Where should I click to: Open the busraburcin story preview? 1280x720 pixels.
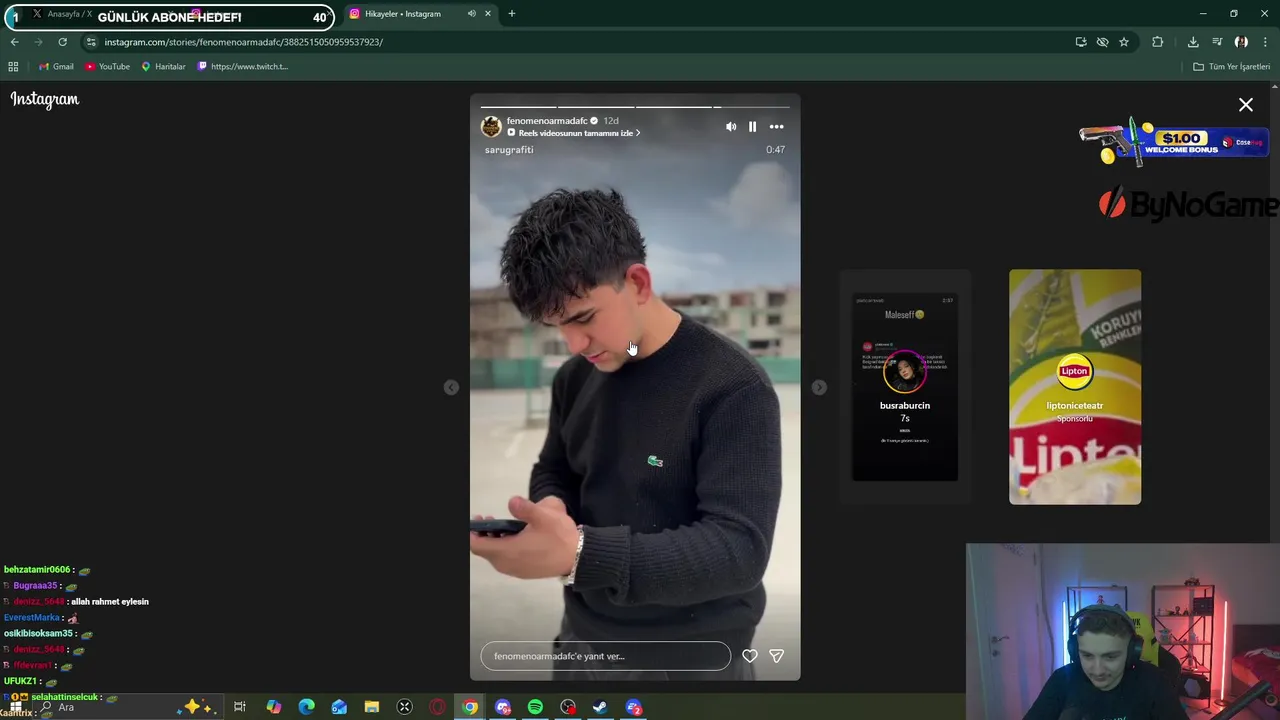pyautogui.click(x=905, y=387)
